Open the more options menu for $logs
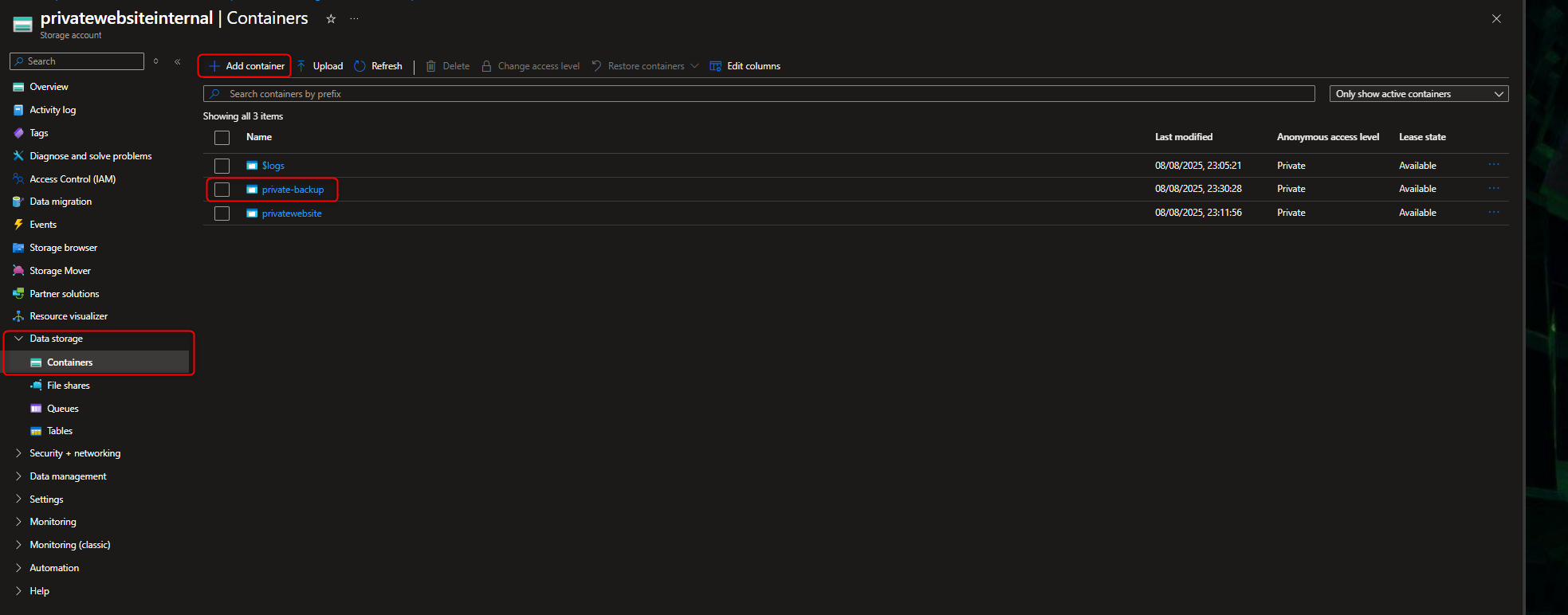This screenshot has height=615, width=1568. 1494,165
